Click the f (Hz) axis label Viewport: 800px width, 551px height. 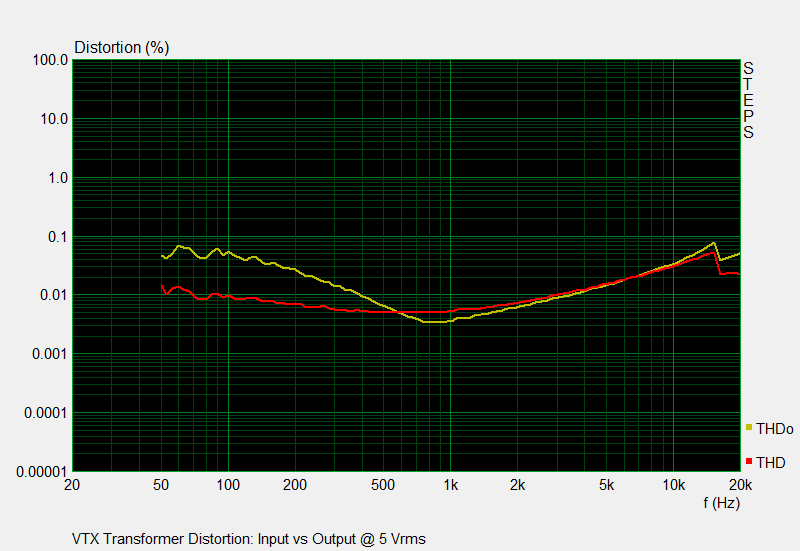coord(721,503)
